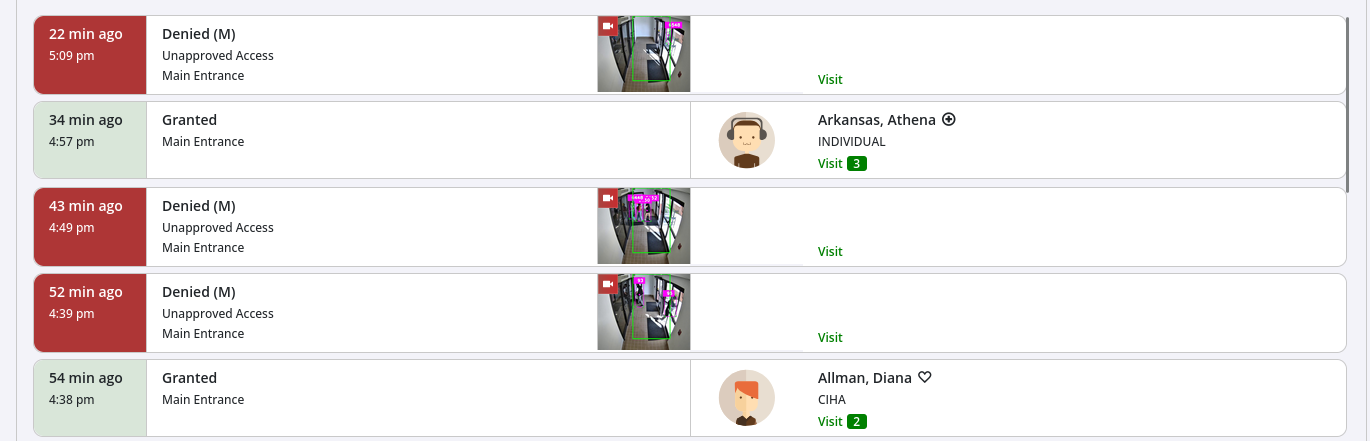Open Visit link for 5:09 pm denied event
1370x441 pixels.
[x=830, y=79]
